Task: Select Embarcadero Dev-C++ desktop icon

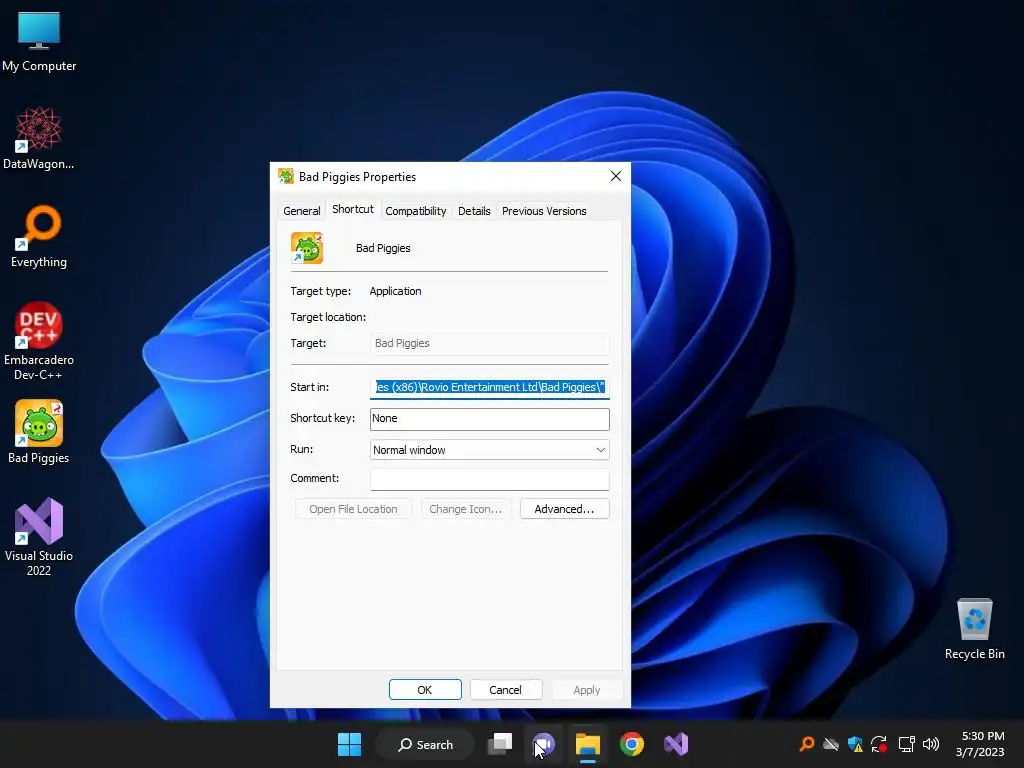Action: coord(39,340)
